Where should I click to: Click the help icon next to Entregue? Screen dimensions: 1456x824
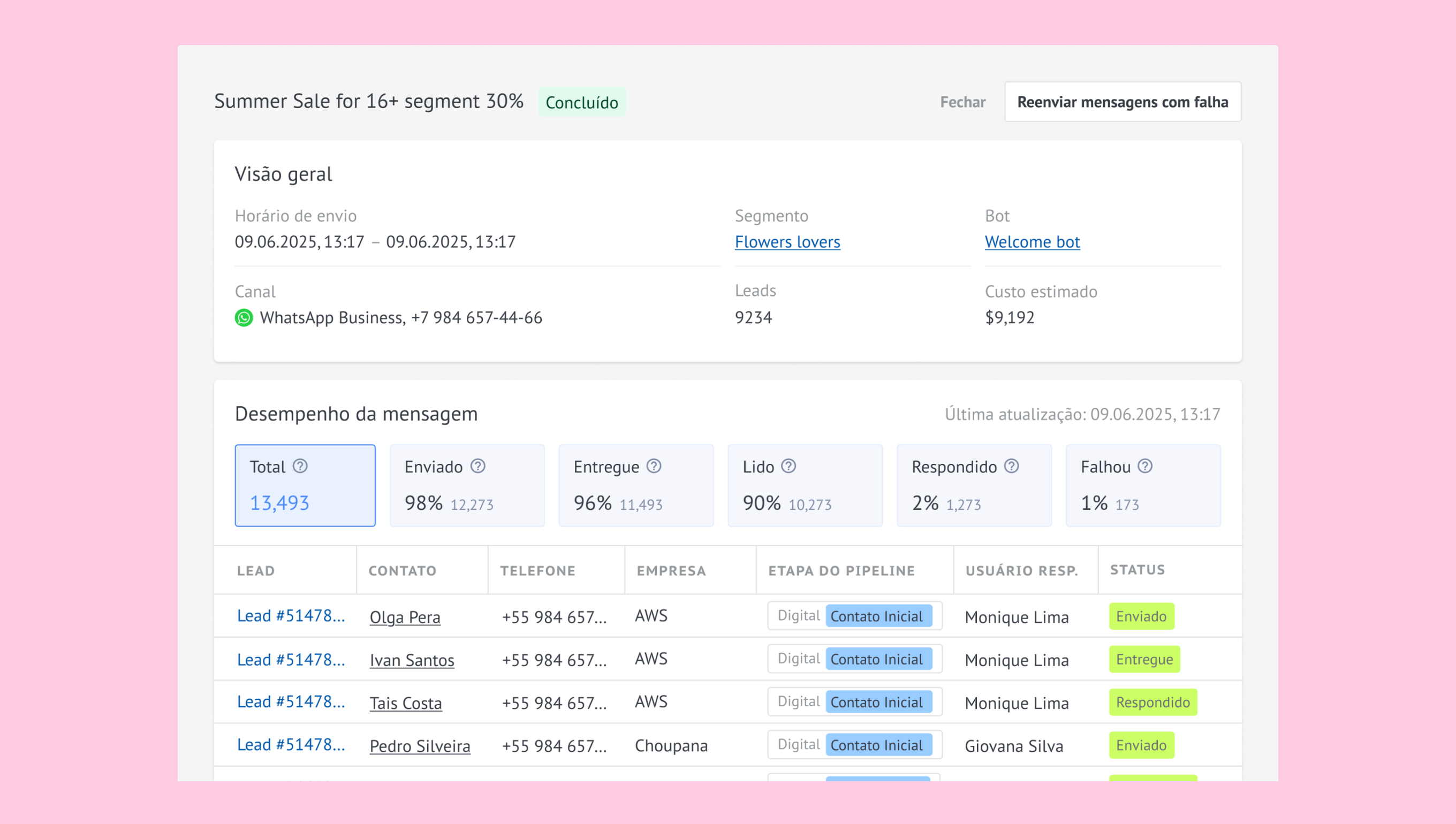click(654, 466)
